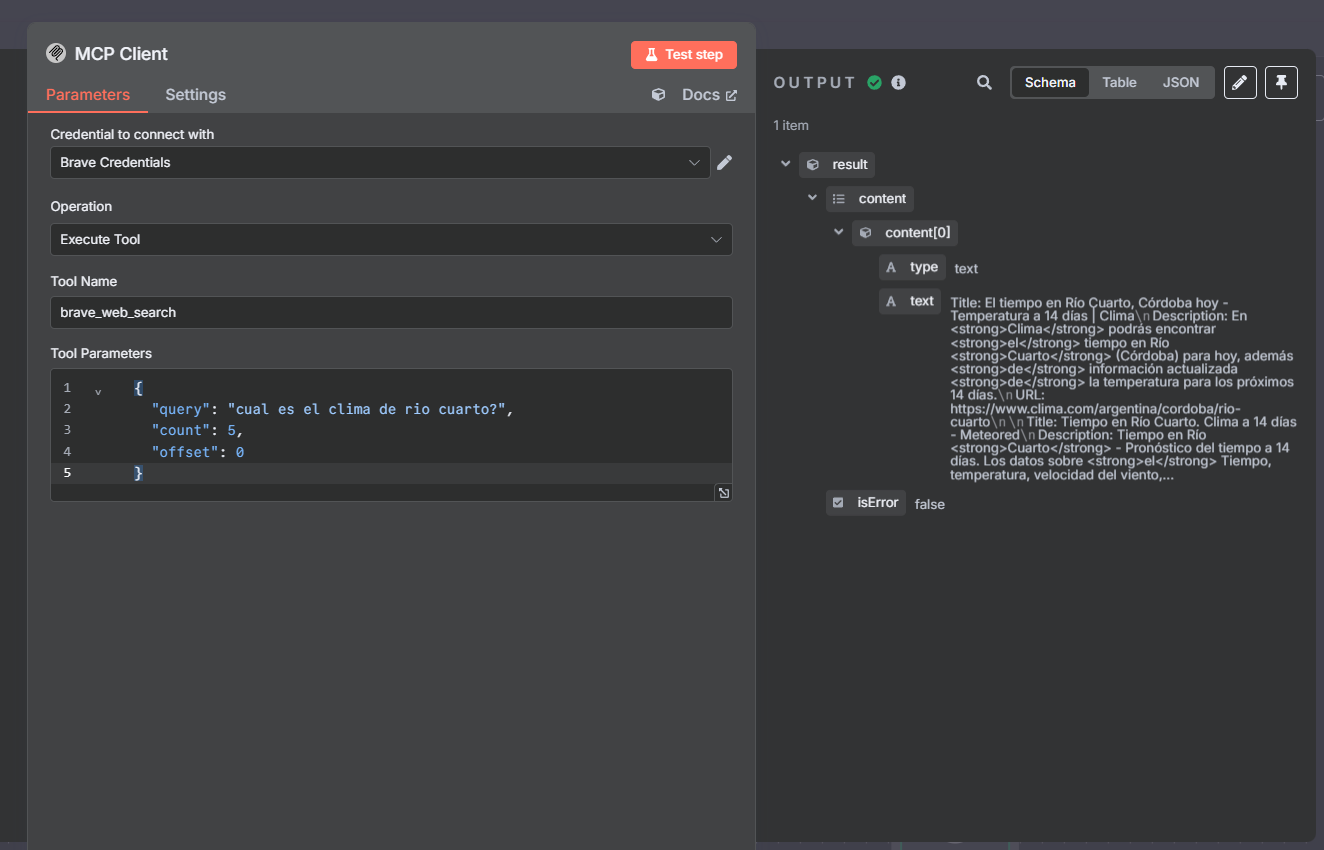Screen dimensions: 1324x850
Task: Open the search icon in Output panel
Action: [x=985, y=83]
